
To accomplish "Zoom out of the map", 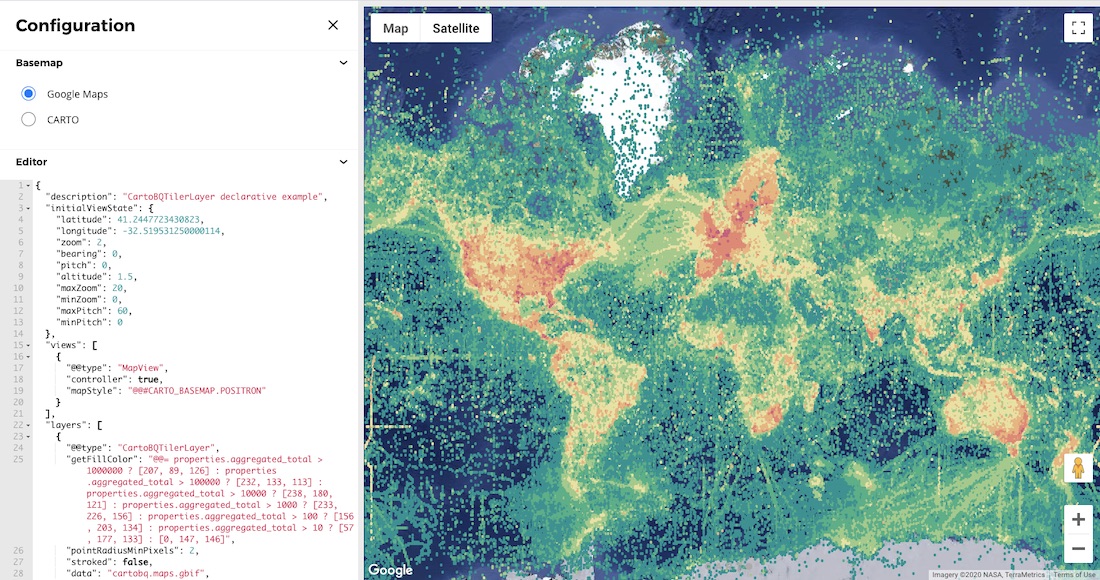I will (x=1078, y=549).
